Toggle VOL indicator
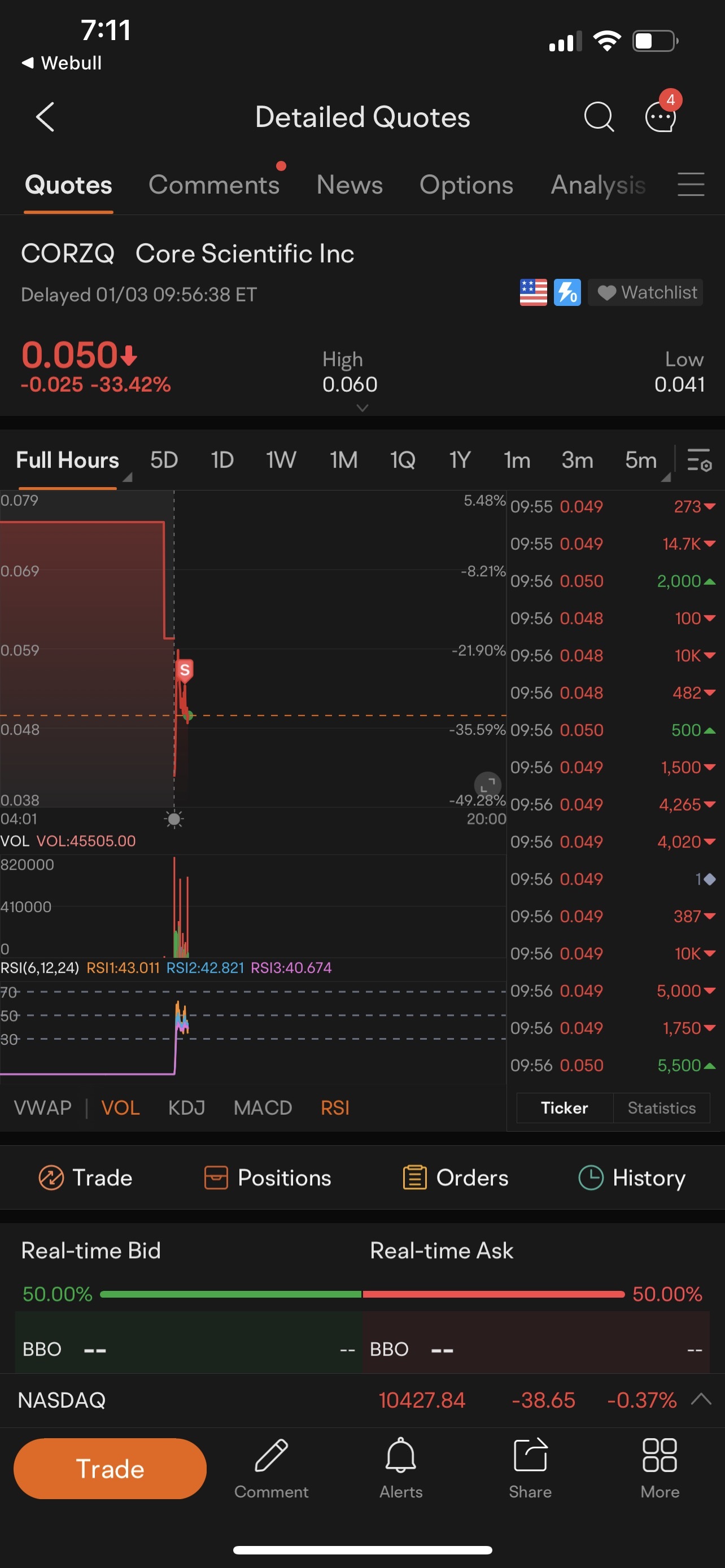The height and width of the screenshot is (1568, 725). 120,1108
